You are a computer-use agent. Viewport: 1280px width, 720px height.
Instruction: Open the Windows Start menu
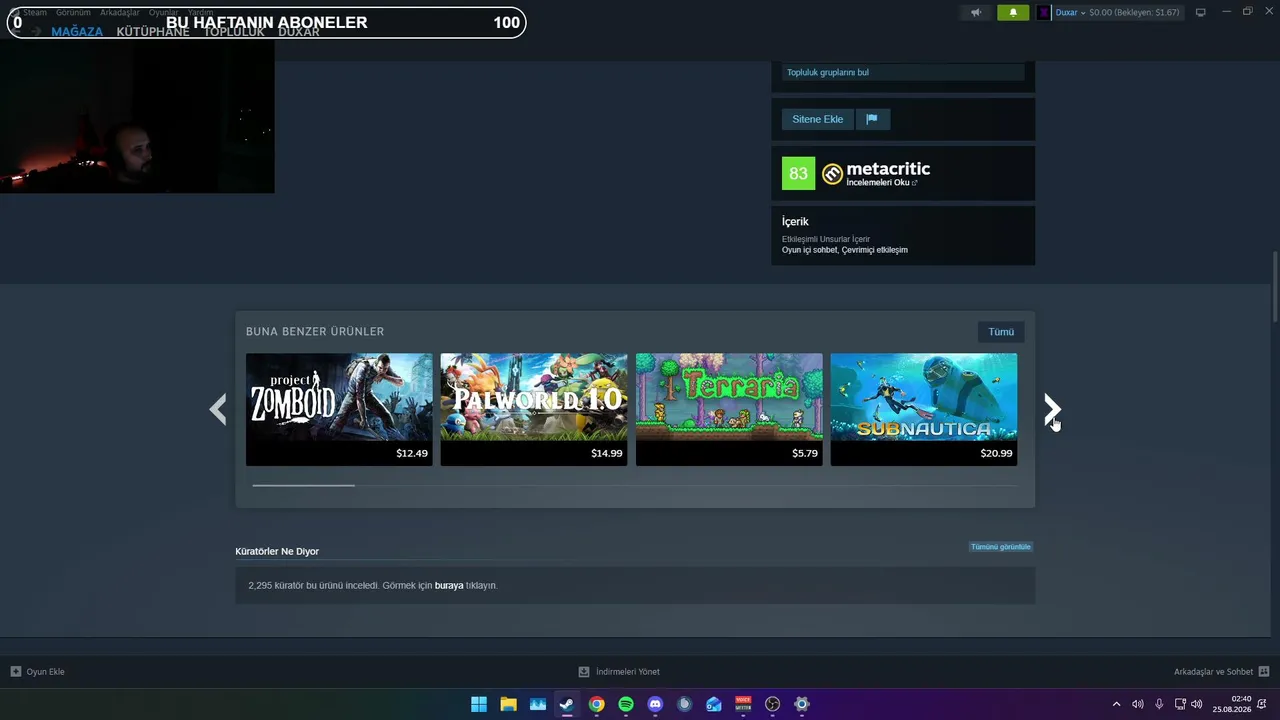479,704
